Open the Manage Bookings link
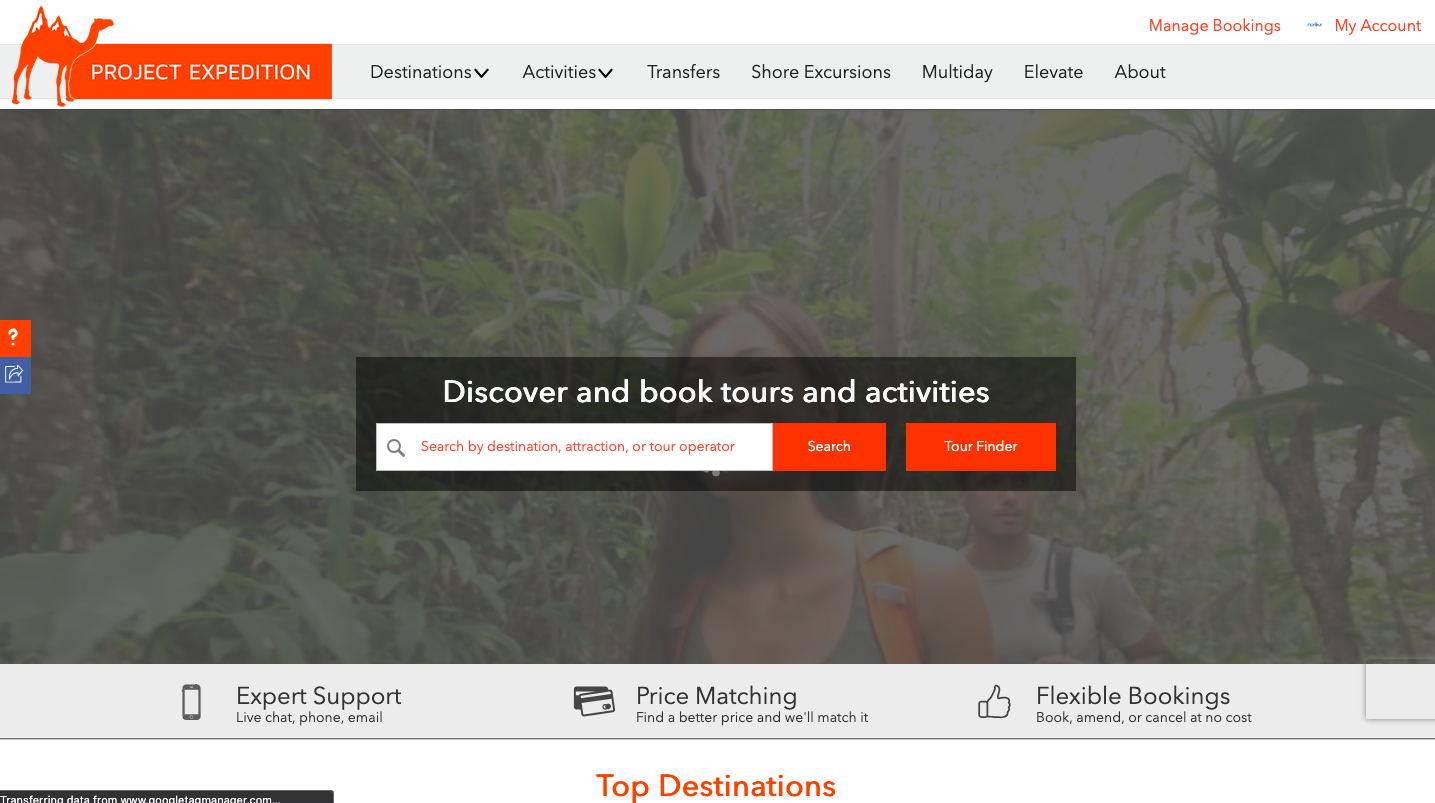Screen dimensions: 1435x803 (x=1214, y=26)
